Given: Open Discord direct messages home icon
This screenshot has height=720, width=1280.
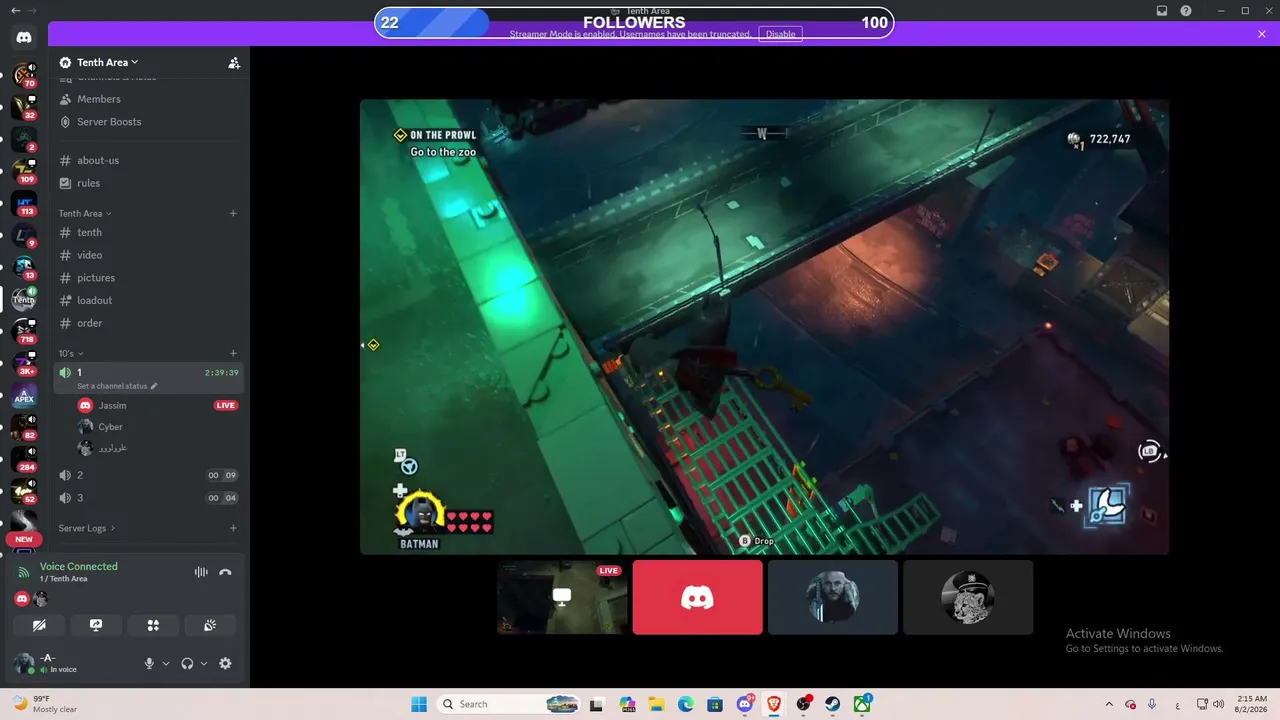Looking at the screenshot, I should coord(24,37).
